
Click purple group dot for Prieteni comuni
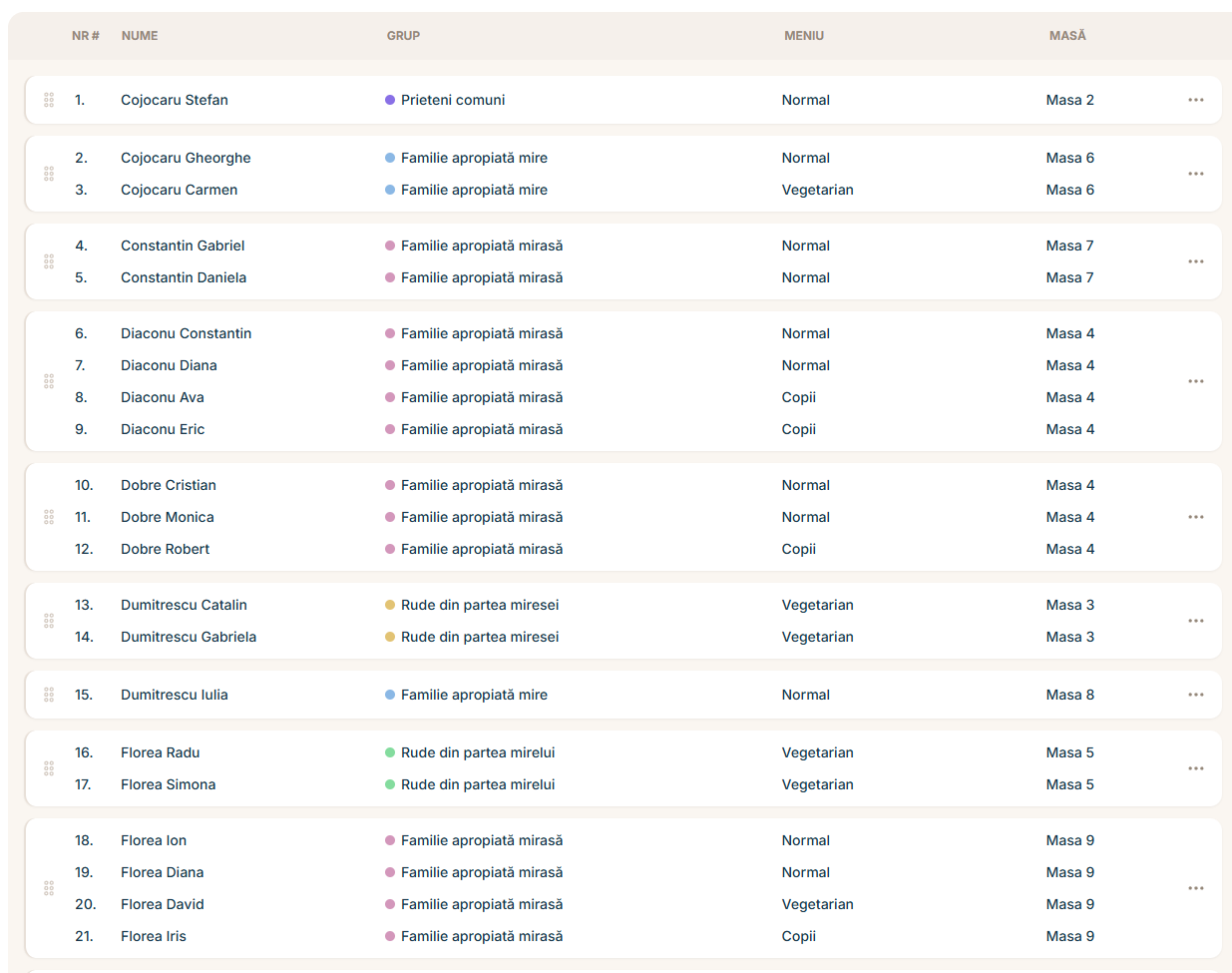tap(390, 100)
